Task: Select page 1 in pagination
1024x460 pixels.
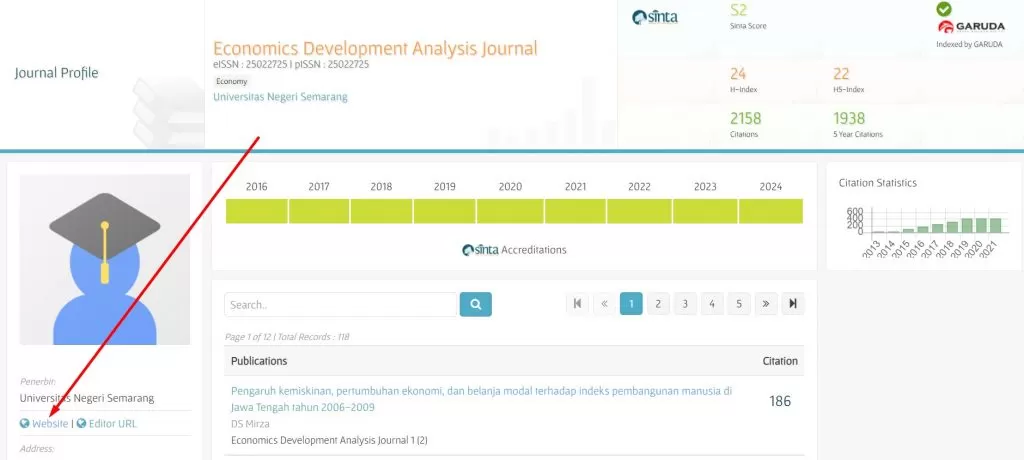Action: tap(631, 304)
